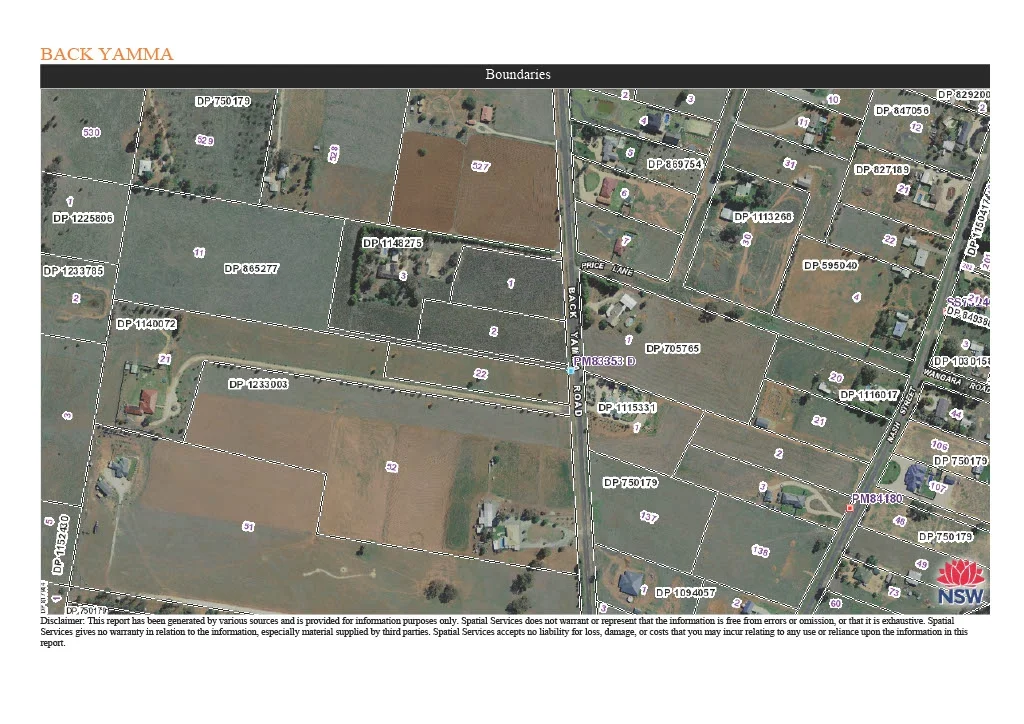1024x724 pixels.
Task: Expand the DP 595040 parcel details
Action: click(831, 265)
